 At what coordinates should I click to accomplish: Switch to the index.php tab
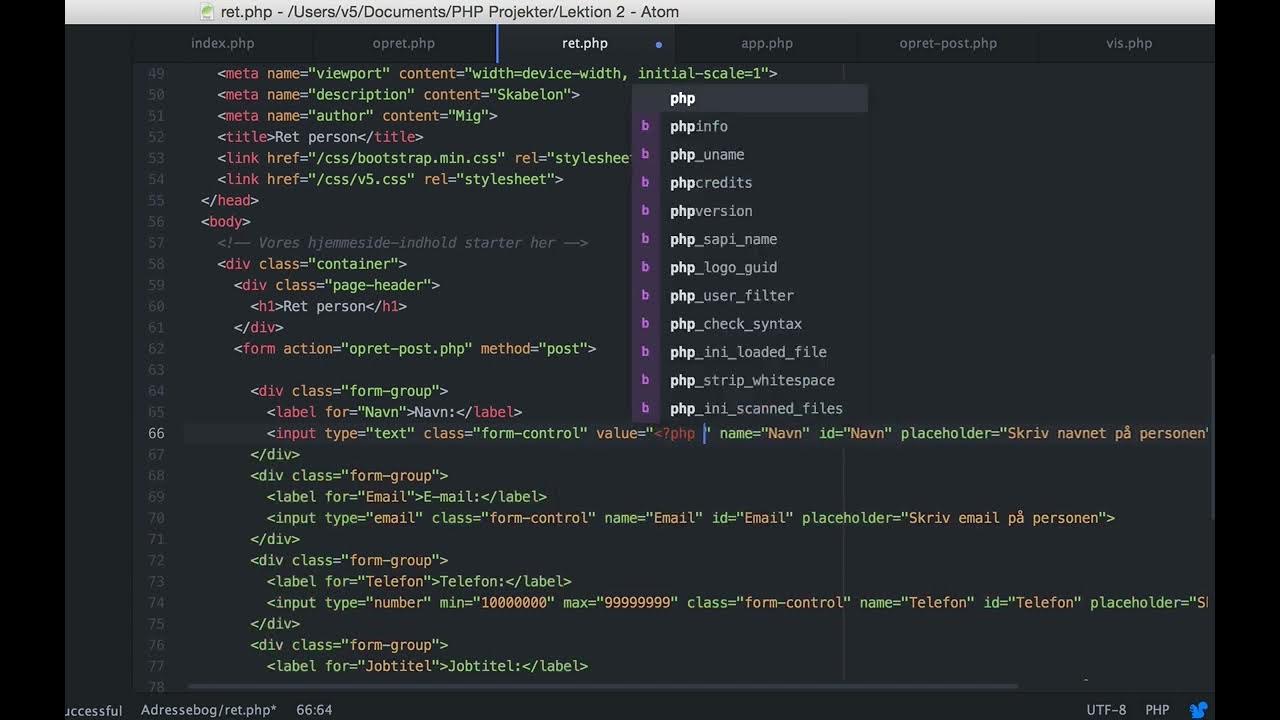[222, 43]
